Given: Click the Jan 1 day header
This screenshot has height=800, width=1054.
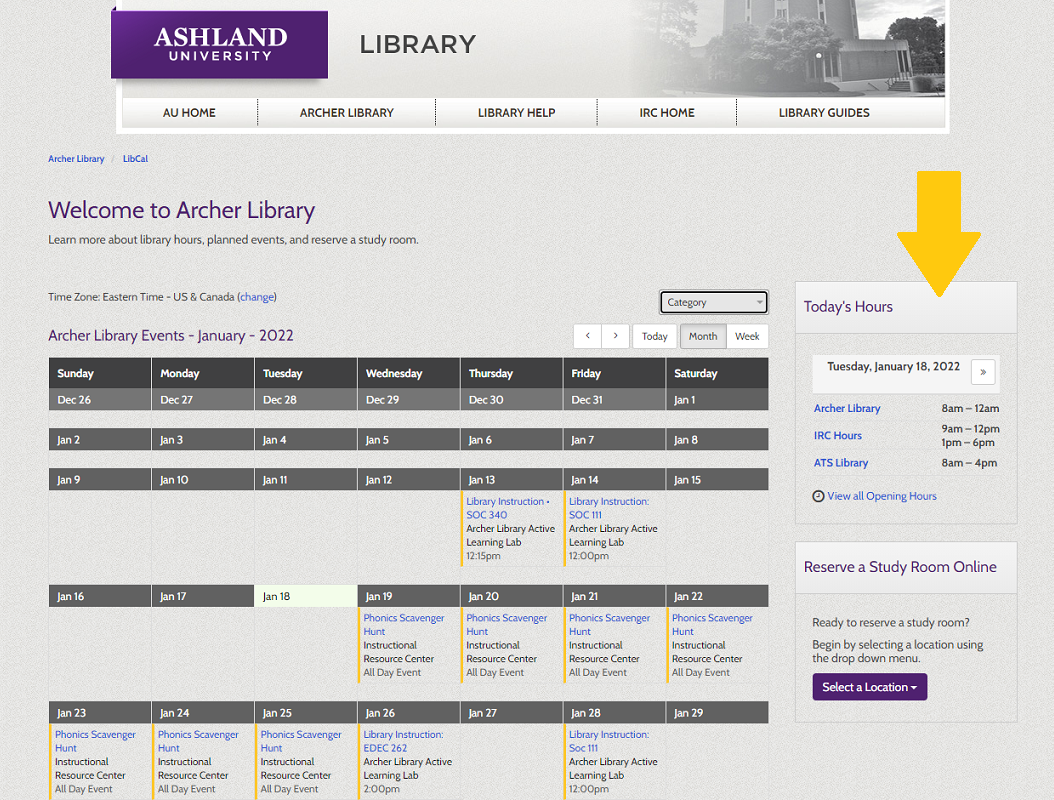Looking at the screenshot, I should (717, 399).
